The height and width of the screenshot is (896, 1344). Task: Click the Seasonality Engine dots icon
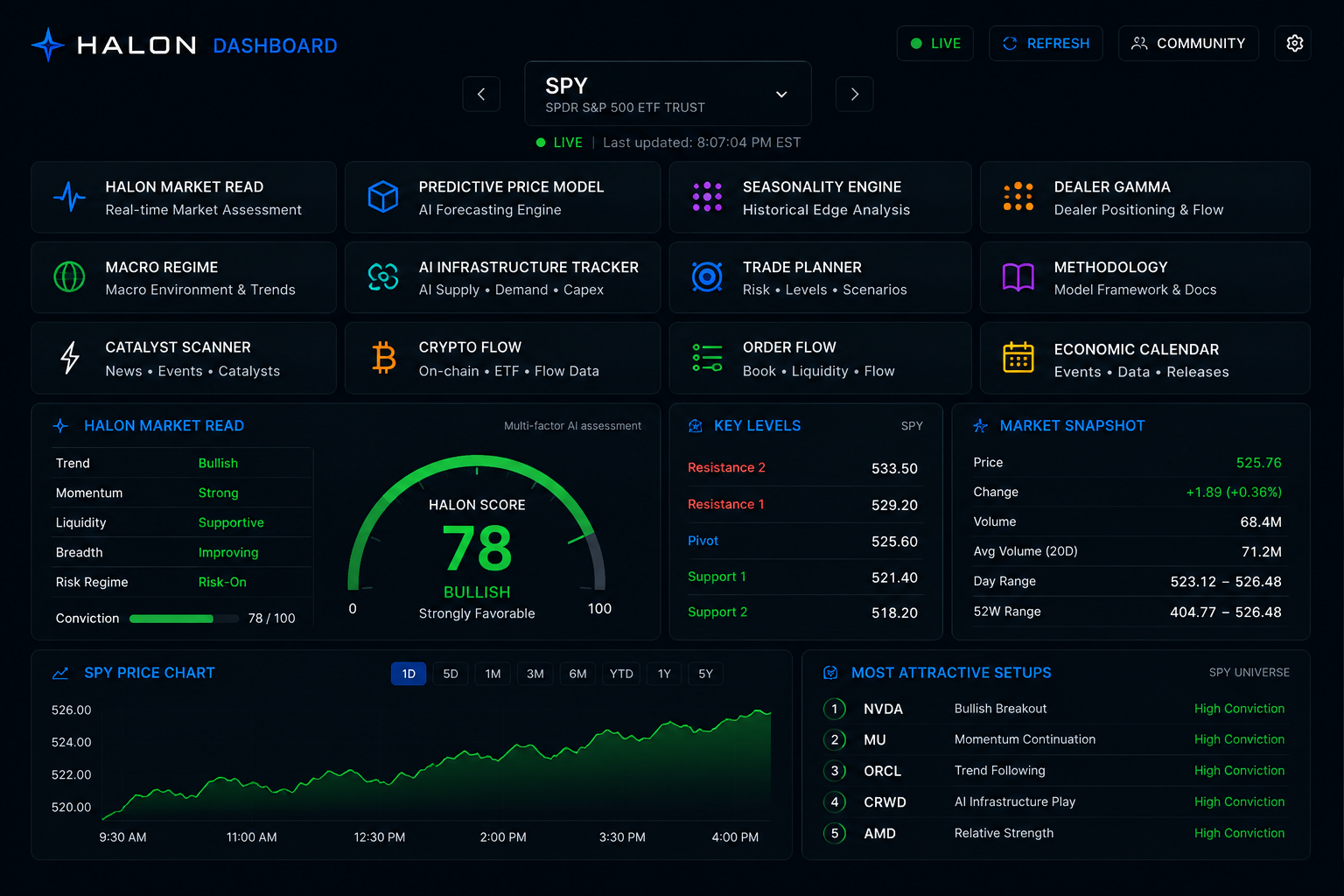[x=707, y=197]
